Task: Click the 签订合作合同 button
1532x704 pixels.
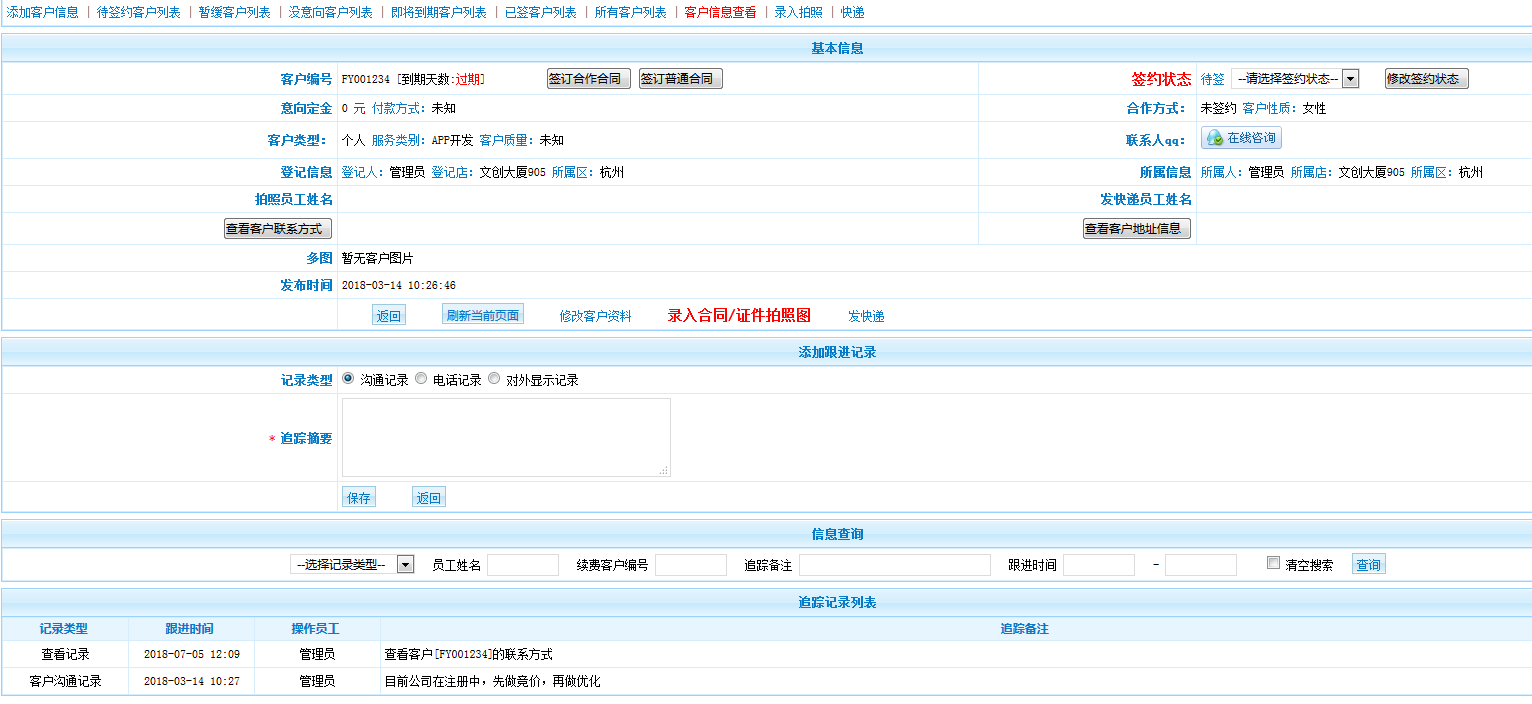Action: tap(590, 79)
